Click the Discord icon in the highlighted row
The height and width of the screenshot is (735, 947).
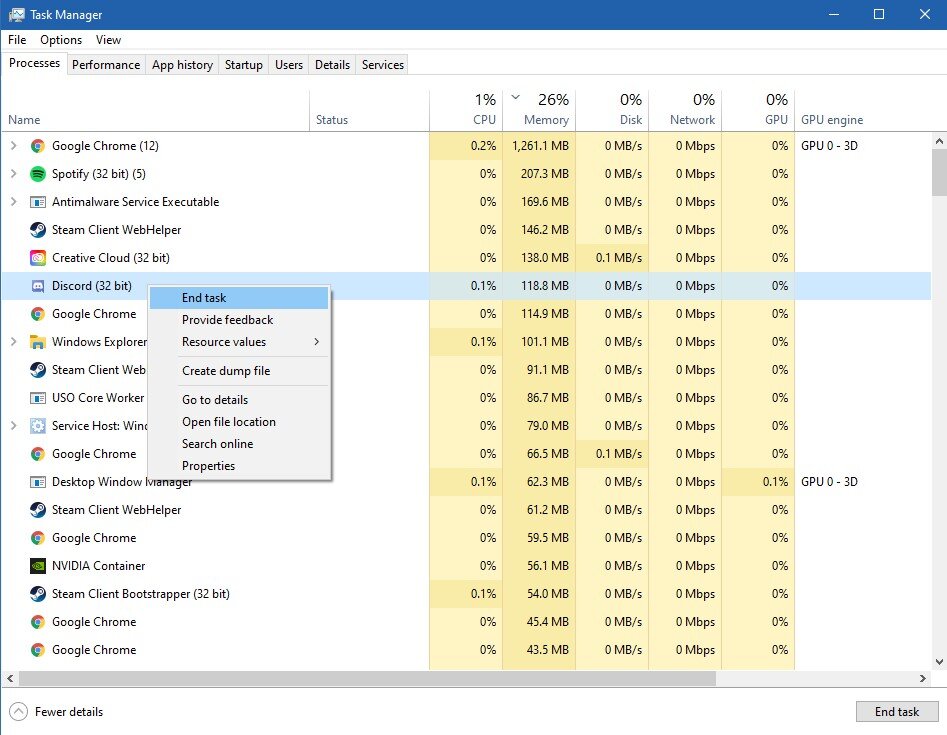tap(38, 286)
